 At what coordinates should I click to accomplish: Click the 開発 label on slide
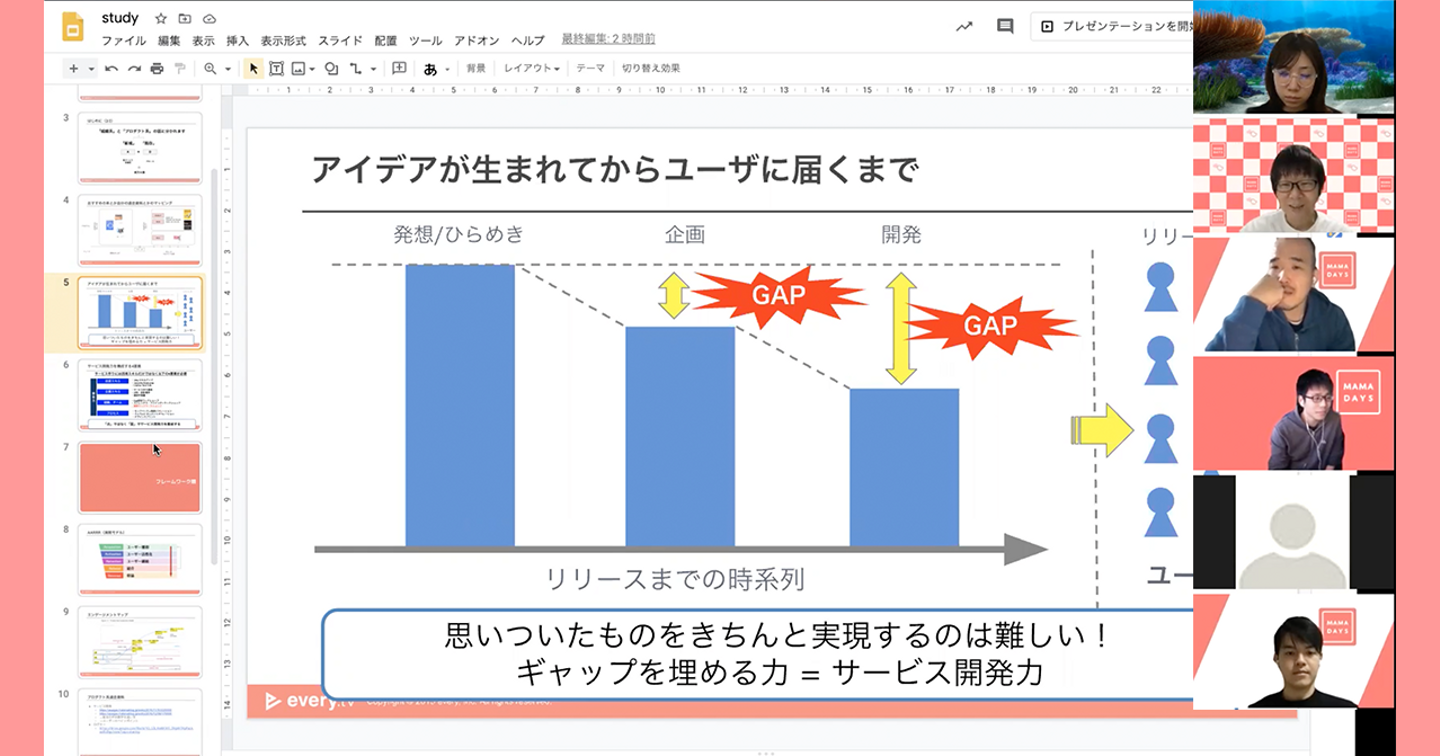pyautogui.click(x=901, y=235)
